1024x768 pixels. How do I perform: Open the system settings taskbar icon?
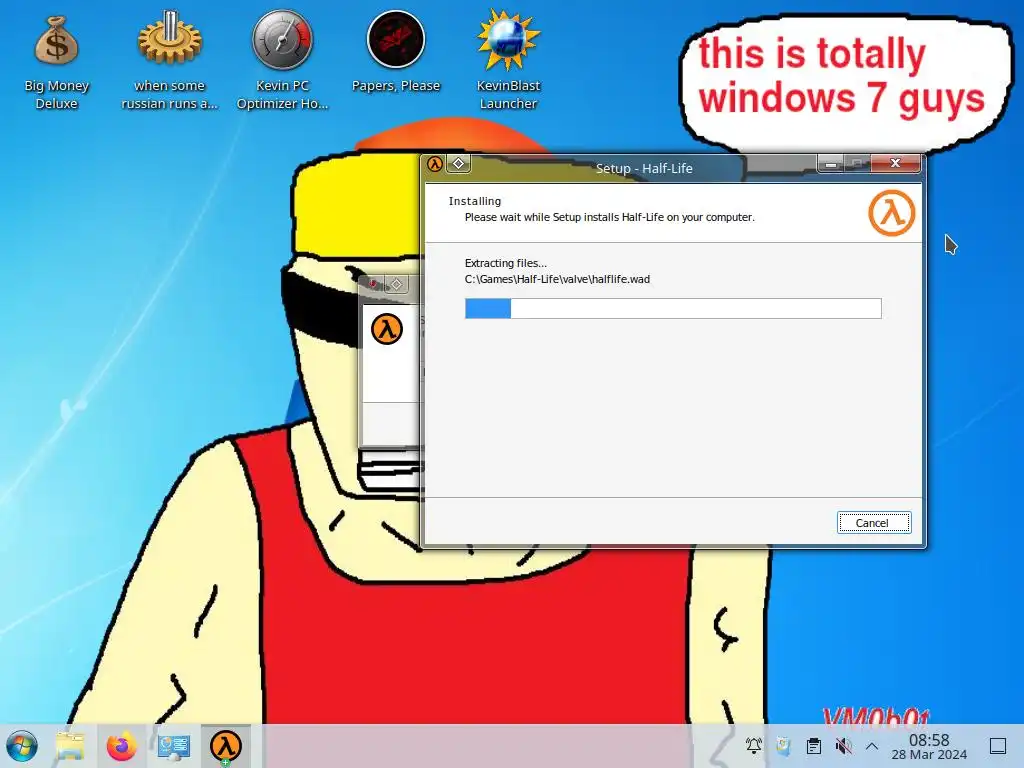pyautogui.click(x=174, y=746)
